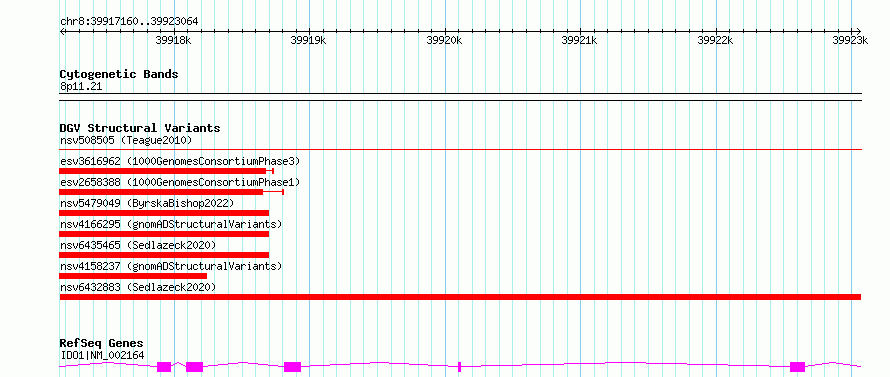Select the Cytogenetic Bands track title
The width and height of the screenshot is (890, 377).
click(x=119, y=74)
